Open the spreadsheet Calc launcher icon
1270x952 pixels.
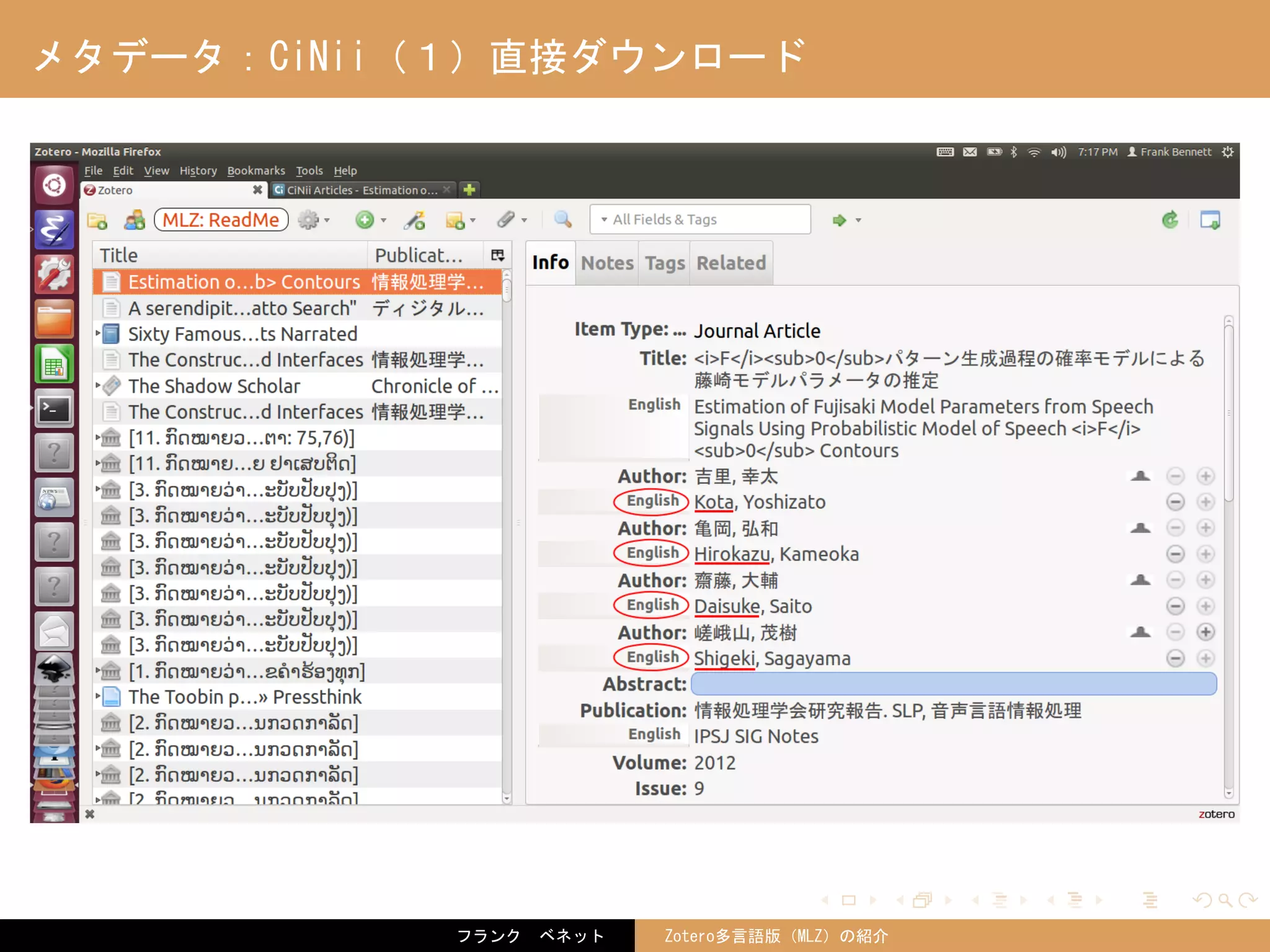pos(55,364)
